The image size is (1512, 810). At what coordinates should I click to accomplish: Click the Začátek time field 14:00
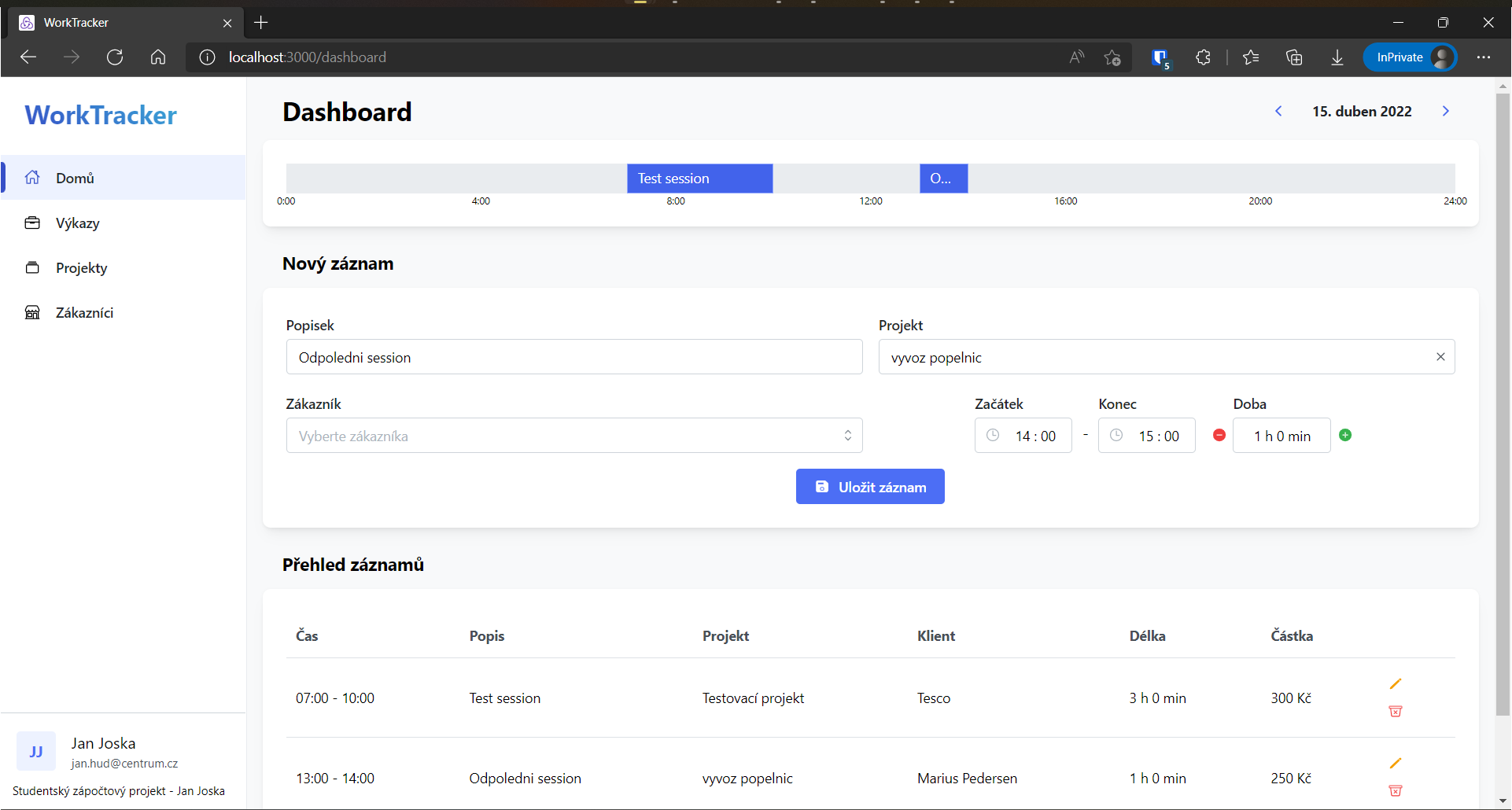coord(1023,436)
